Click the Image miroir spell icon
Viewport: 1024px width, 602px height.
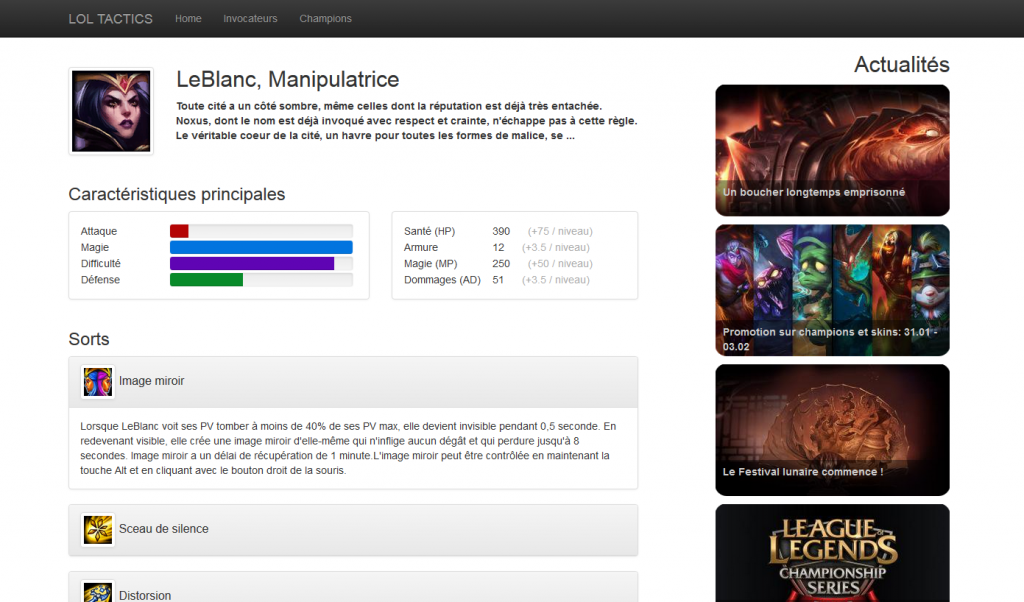pyautogui.click(x=98, y=381)
